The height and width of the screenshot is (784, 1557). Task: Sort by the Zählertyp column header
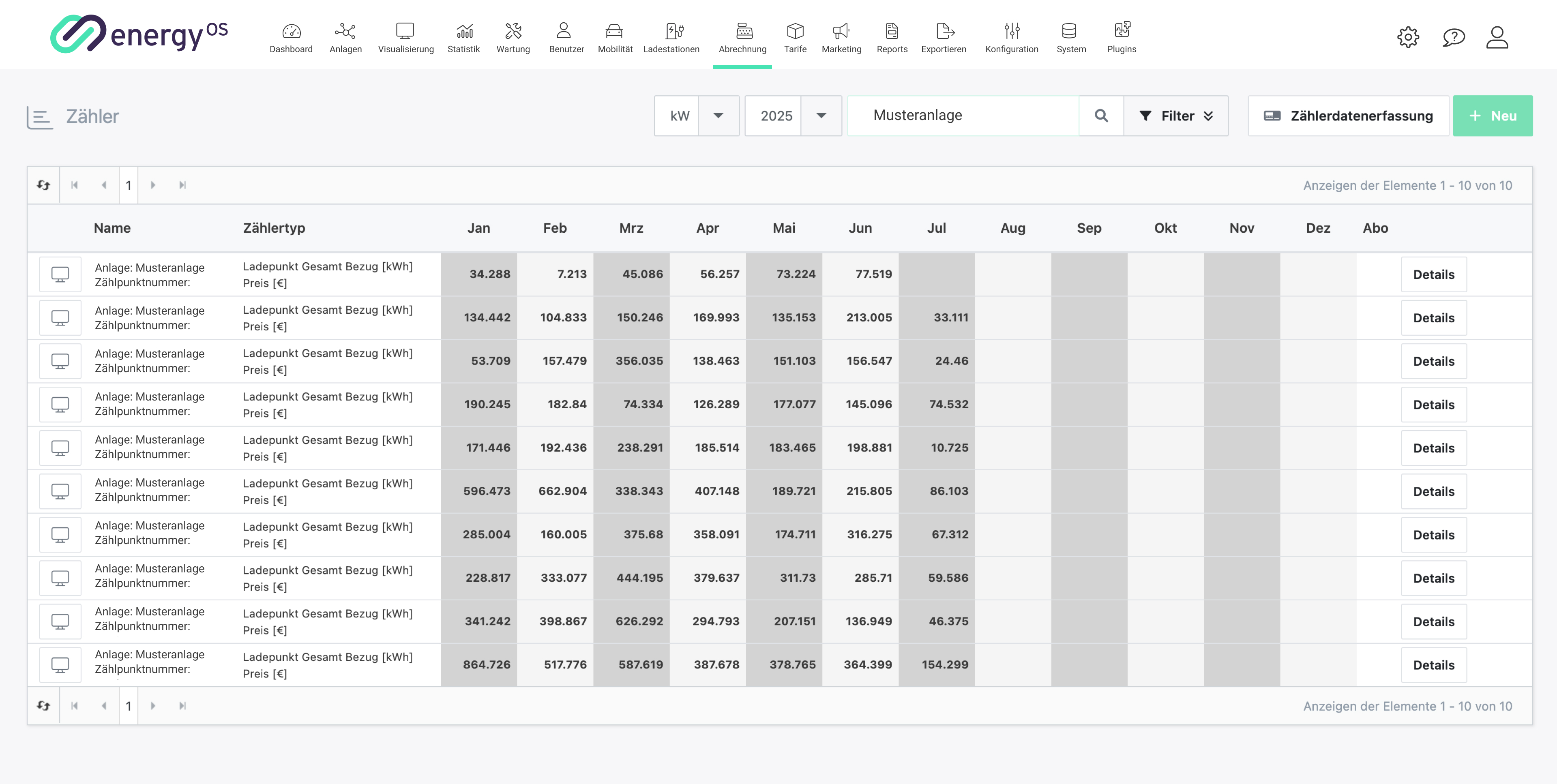click(x=274, y=228)
